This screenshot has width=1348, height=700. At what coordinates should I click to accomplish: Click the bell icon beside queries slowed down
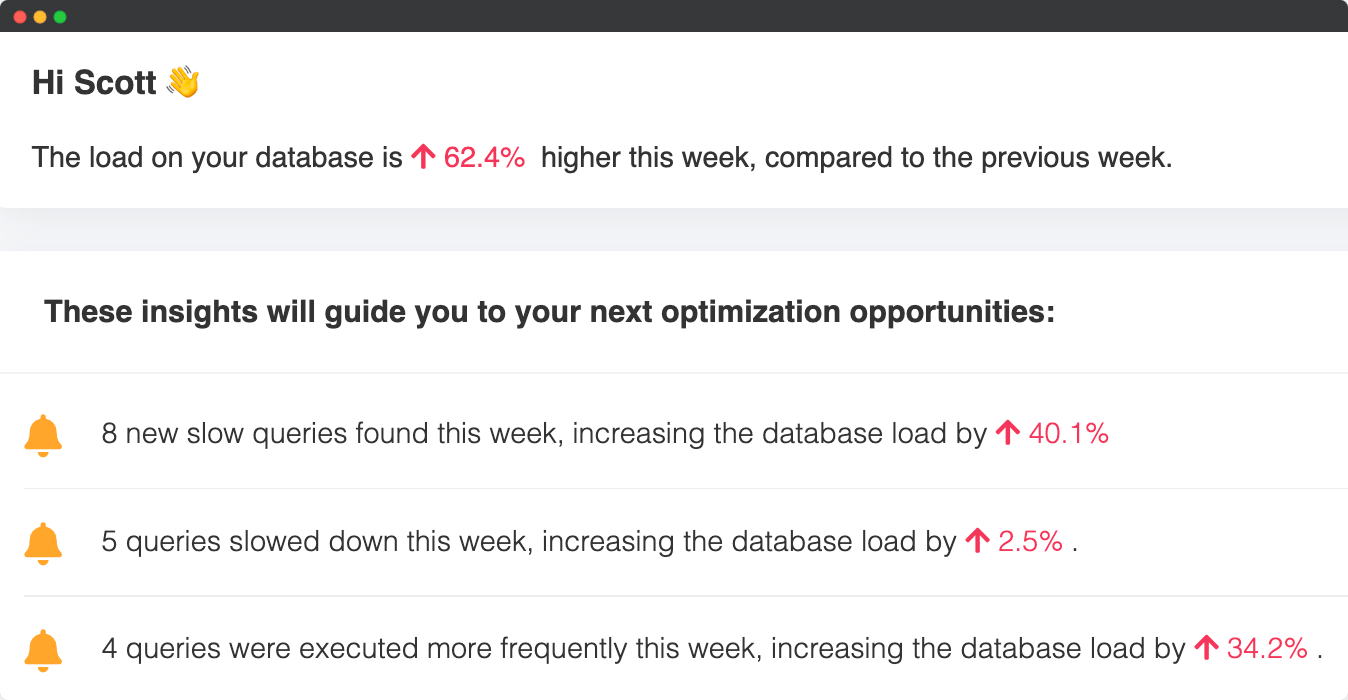click(43, 543)
